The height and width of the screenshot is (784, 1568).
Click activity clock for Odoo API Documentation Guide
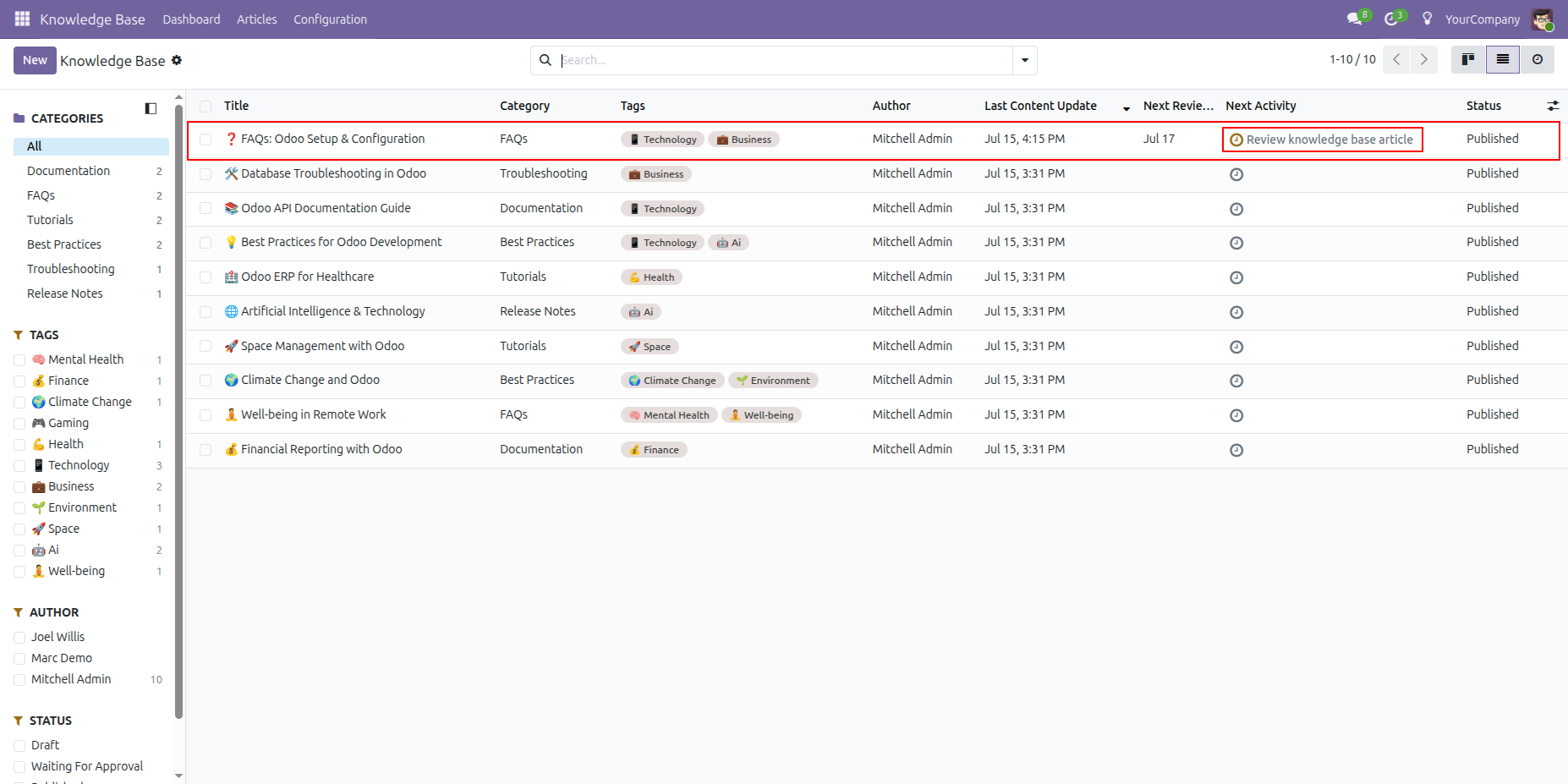click(1236, 209)
